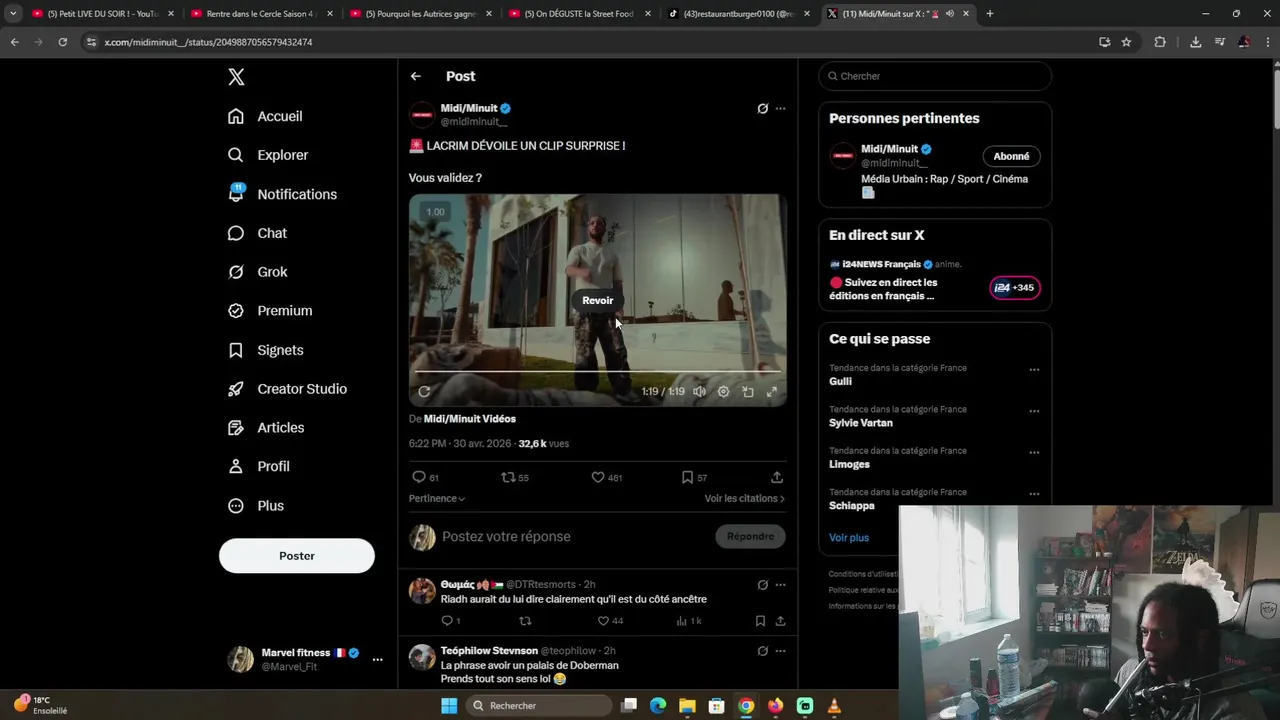The height and width of the screenshot is (720, 1280).
Task: Click the video progress bar
Action: tap(598, 372)
